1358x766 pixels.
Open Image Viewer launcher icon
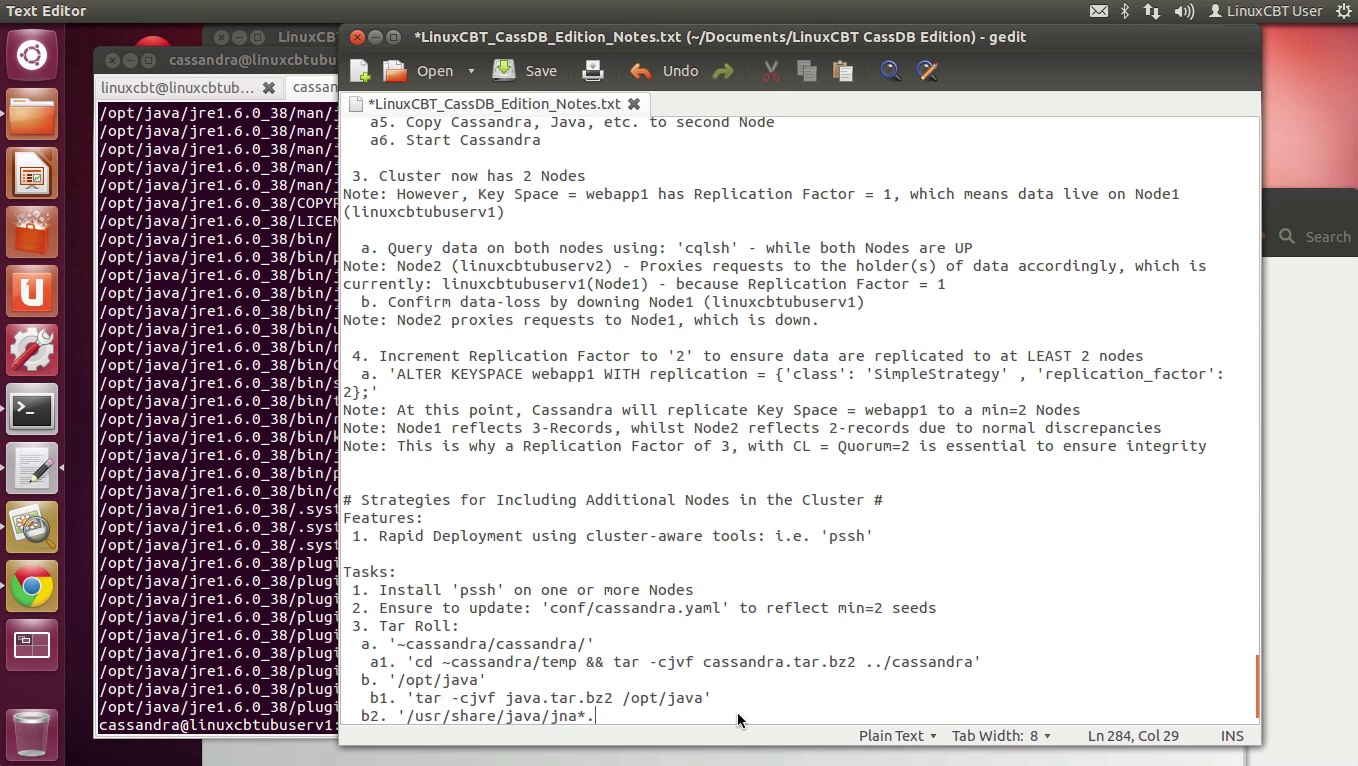(32, 529)
